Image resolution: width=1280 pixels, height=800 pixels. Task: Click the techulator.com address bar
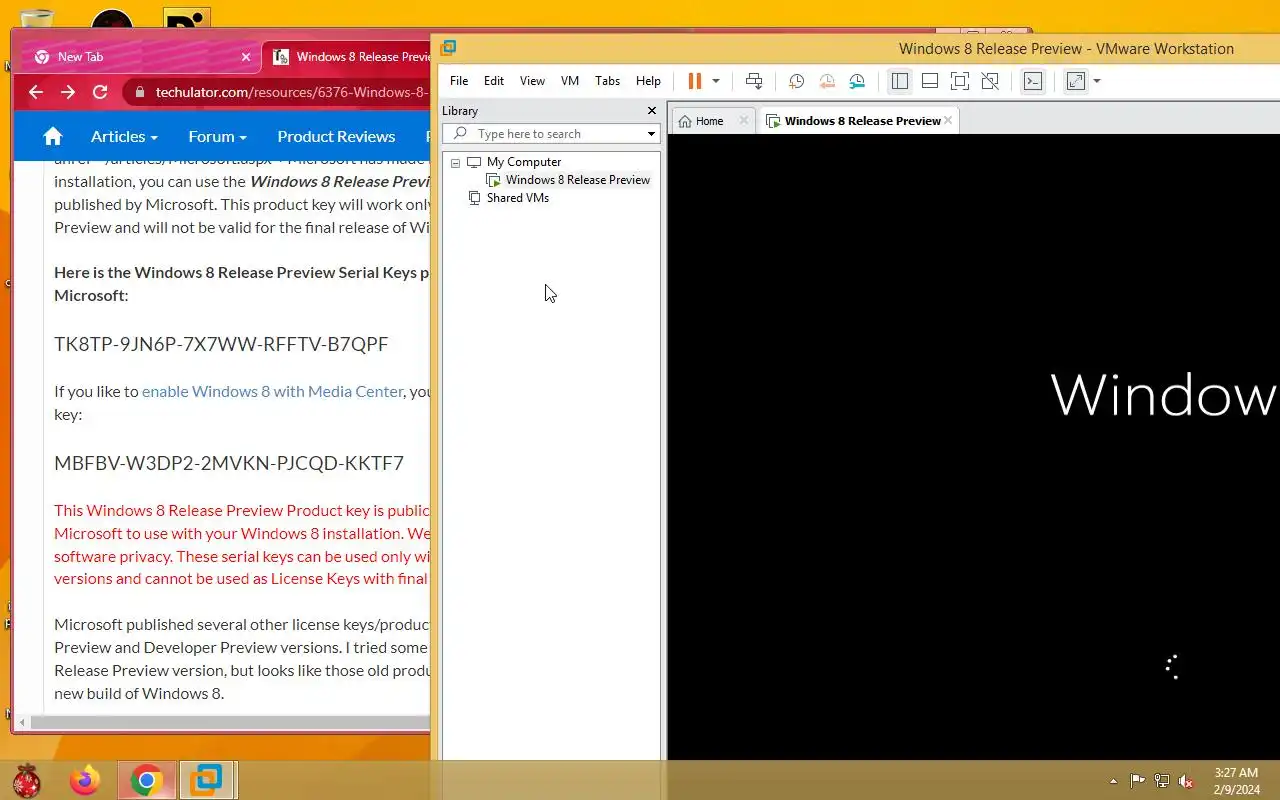292,92
